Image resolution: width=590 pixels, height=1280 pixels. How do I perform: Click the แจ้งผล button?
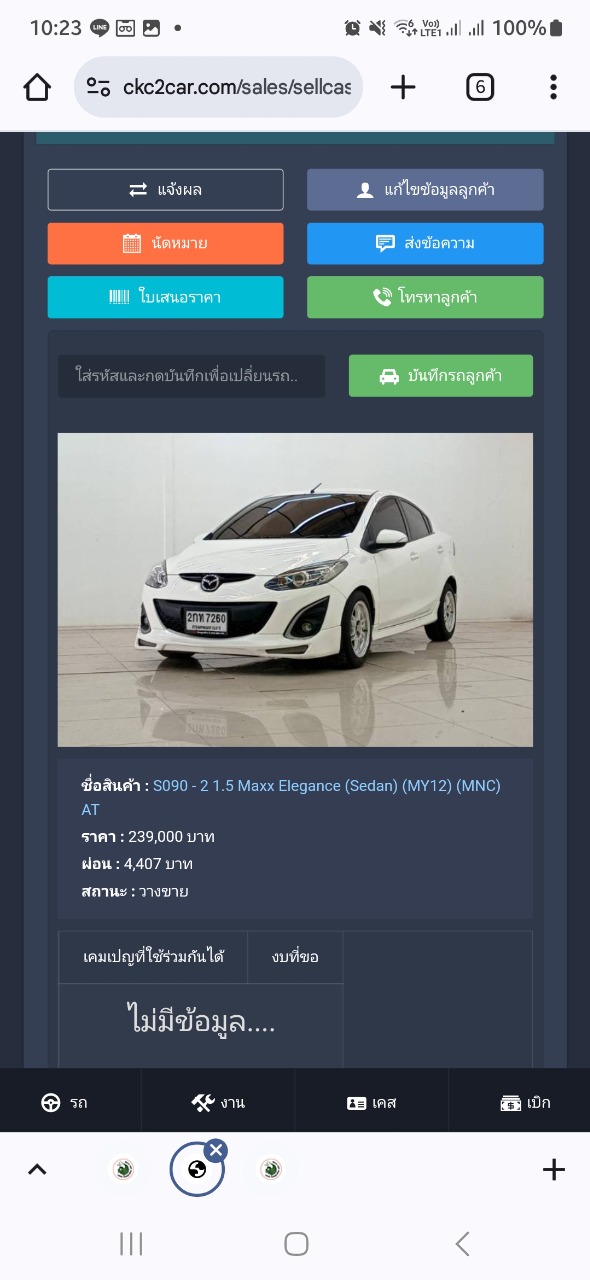click(166, 190)
